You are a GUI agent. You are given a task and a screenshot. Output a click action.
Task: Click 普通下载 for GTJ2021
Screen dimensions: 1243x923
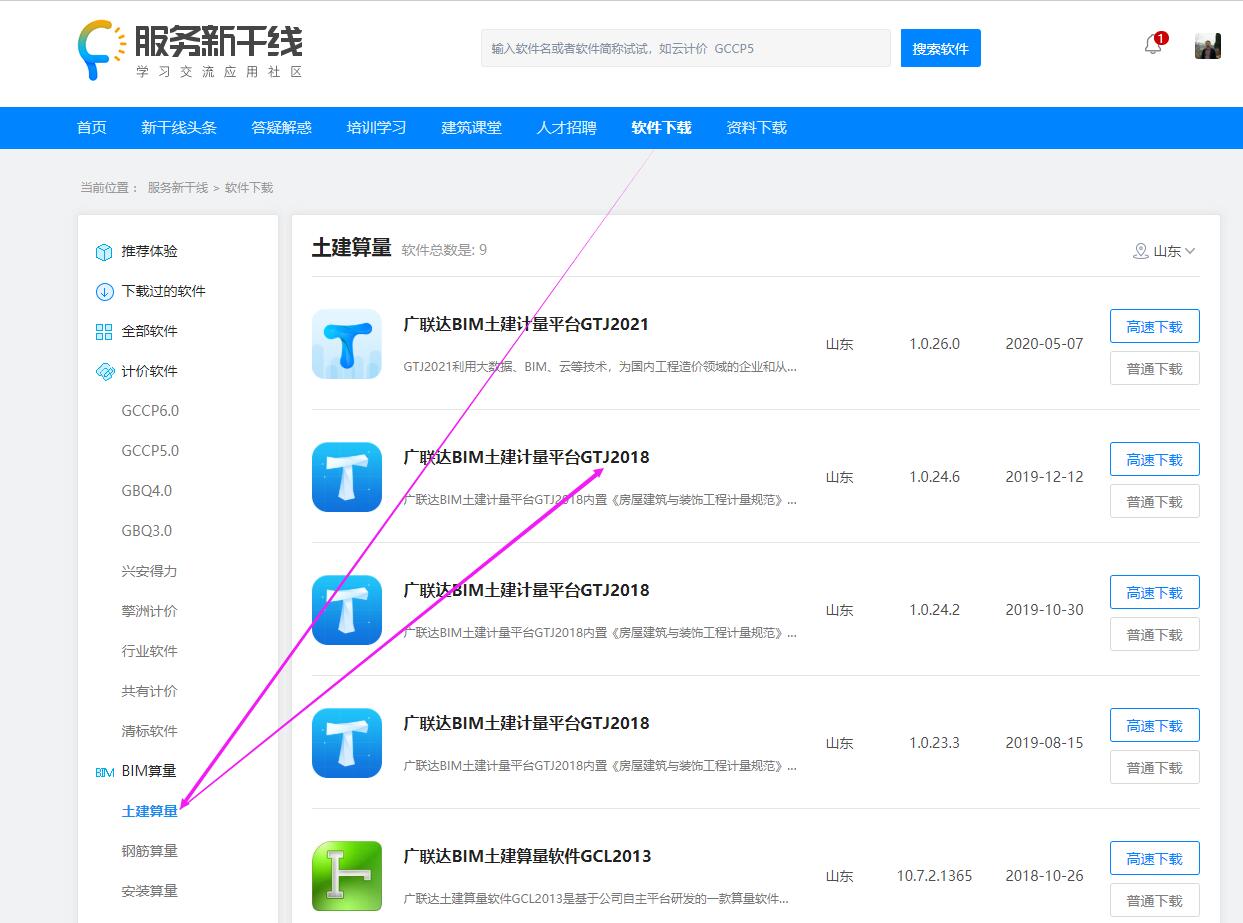point(1155,368)
